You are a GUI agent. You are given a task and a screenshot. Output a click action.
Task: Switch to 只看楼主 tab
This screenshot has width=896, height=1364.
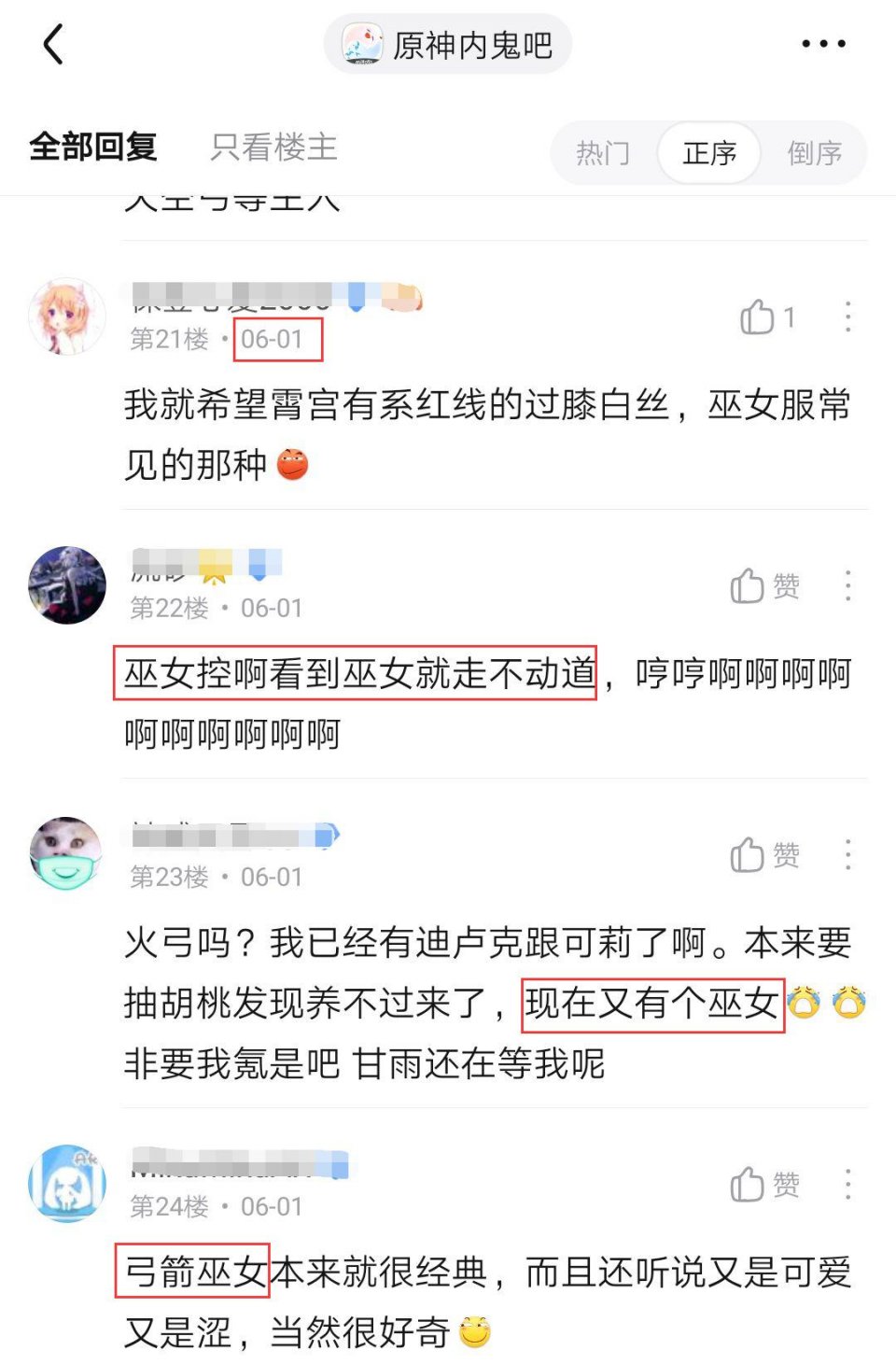[x=273, y=147]
